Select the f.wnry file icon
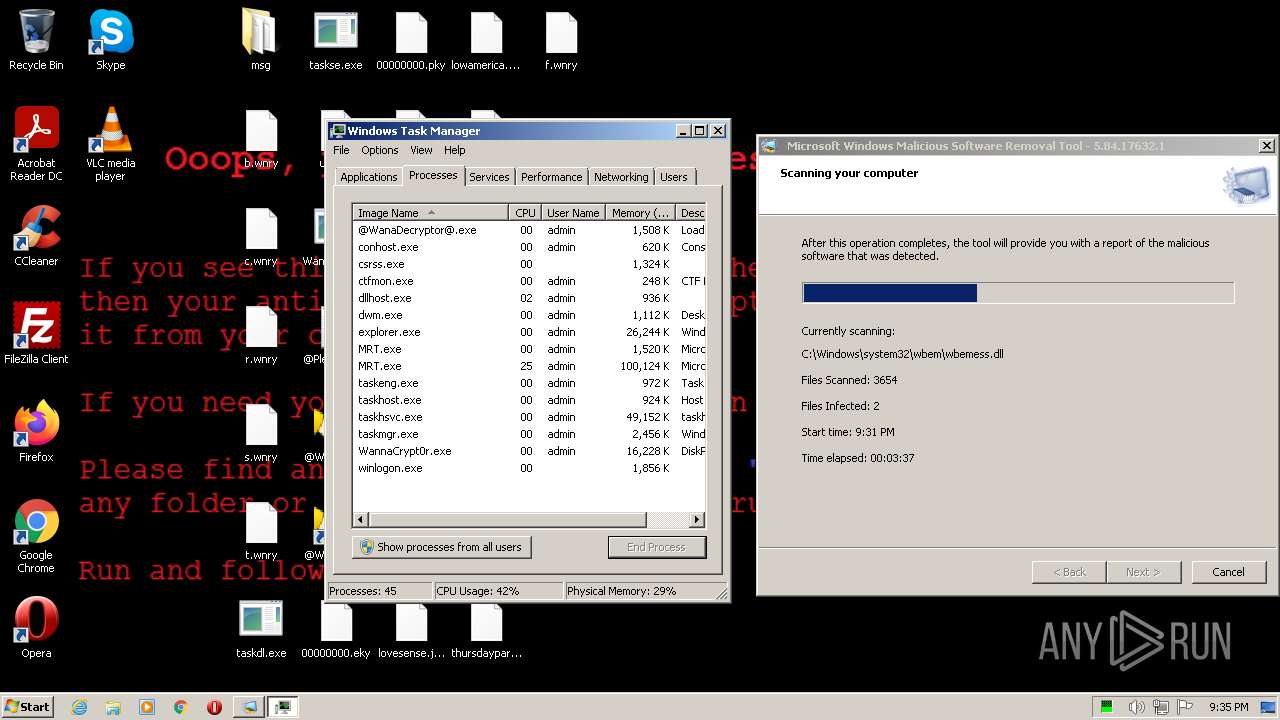Screen dimensions: 1280x720 pos(561,40)
